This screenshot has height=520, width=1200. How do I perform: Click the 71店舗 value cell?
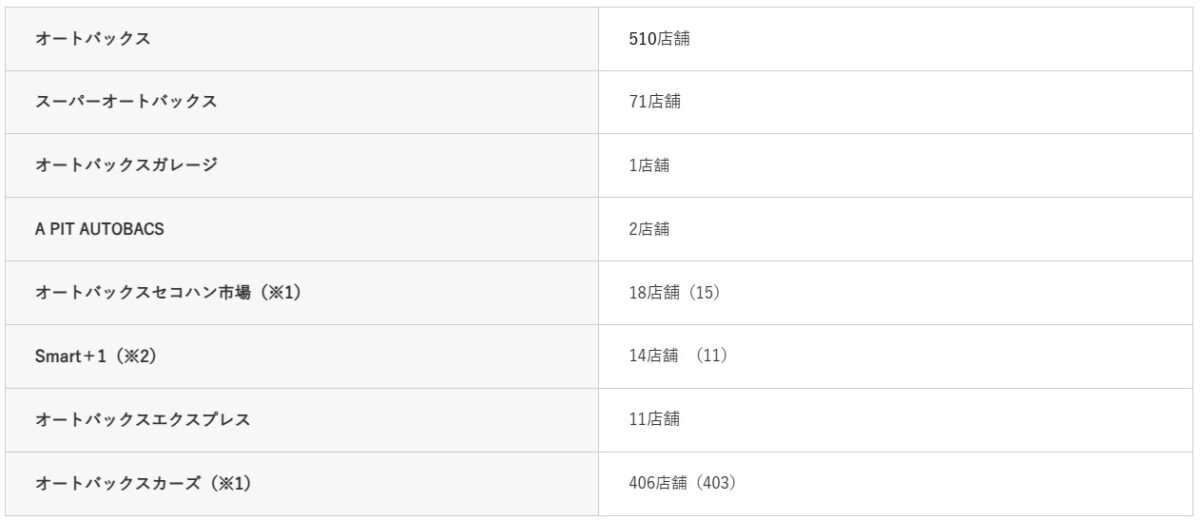[x=654, y=102]
